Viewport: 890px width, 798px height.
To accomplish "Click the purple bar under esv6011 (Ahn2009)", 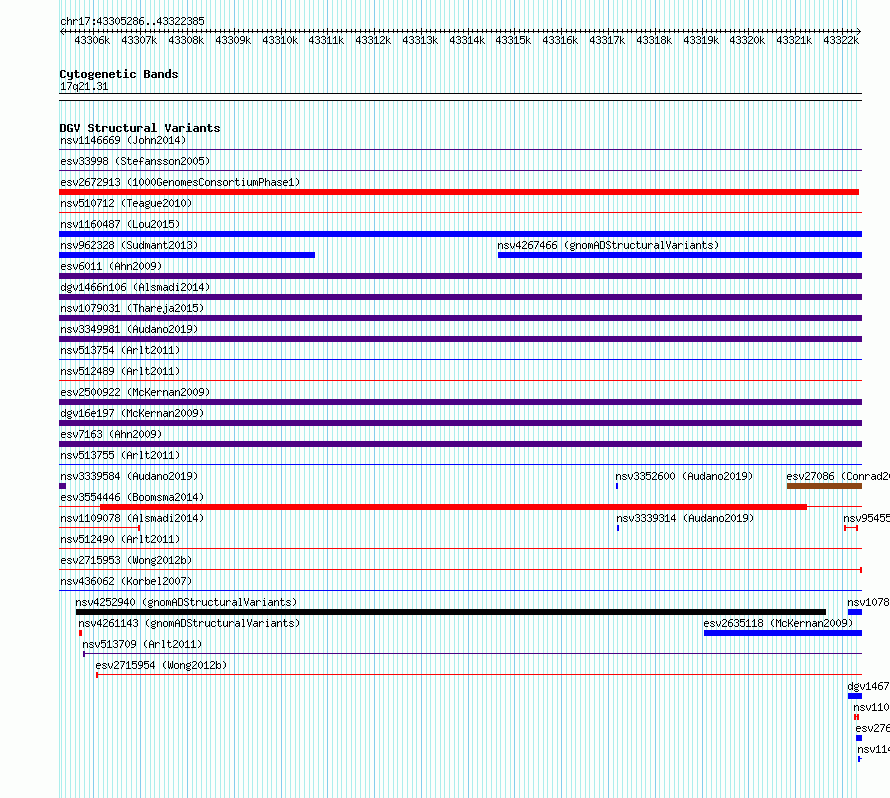I will (460, 276).
